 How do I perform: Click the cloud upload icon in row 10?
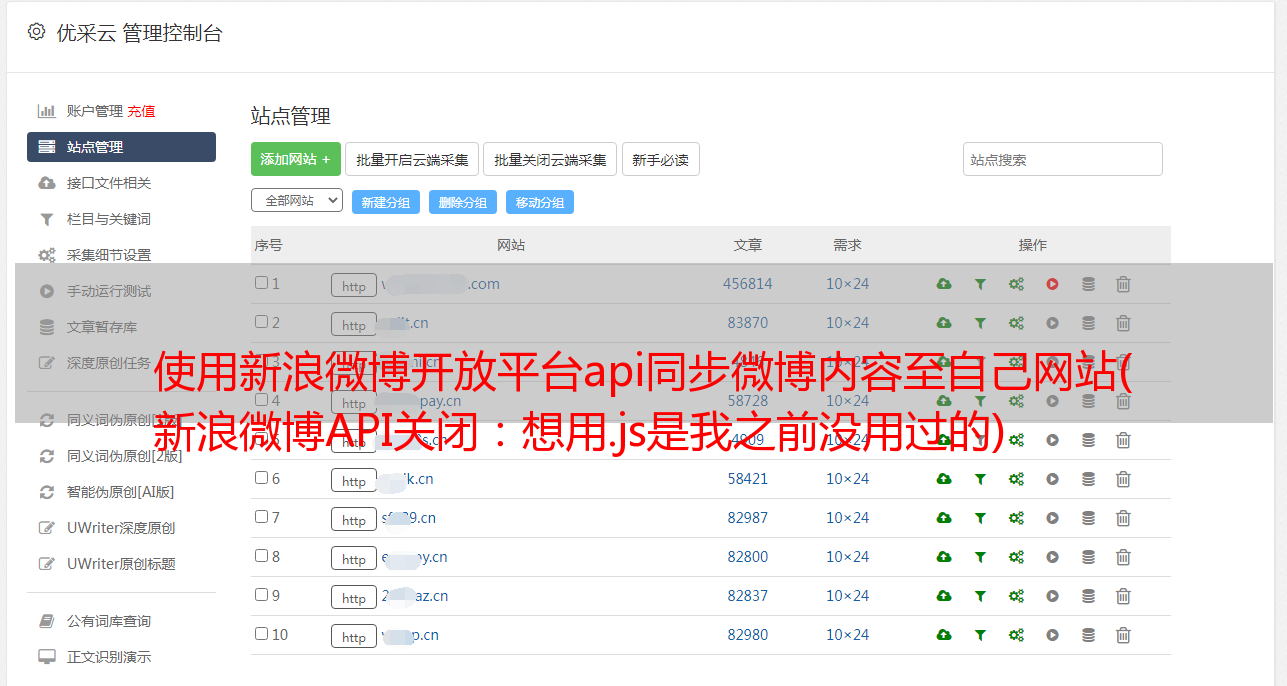(944, 635)
